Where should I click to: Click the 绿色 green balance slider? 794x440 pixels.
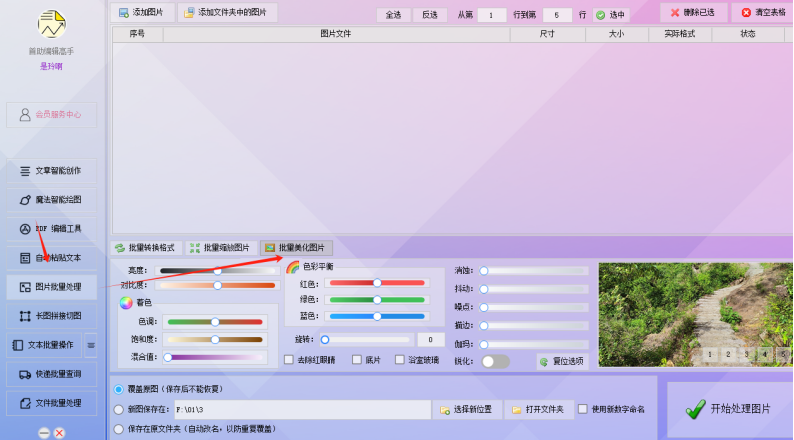tap(377, 300)
